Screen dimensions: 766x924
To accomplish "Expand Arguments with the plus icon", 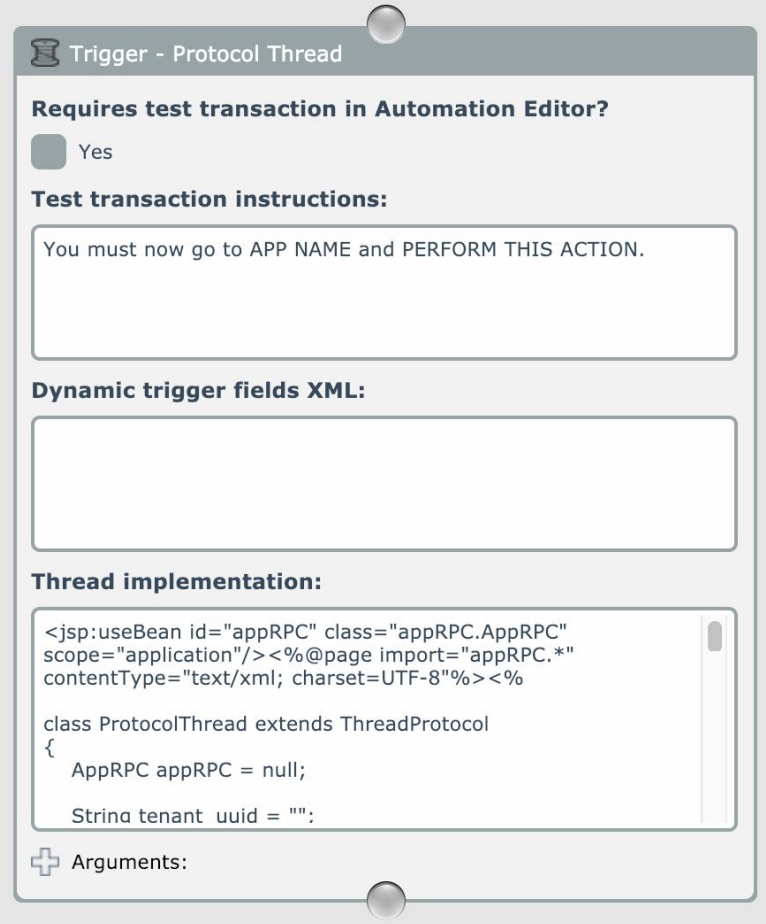I will (45, 861).
